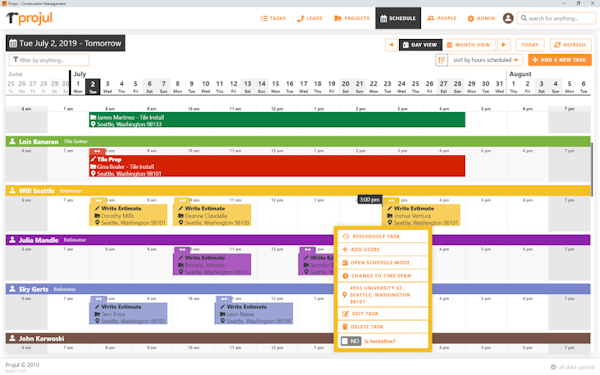Click John Karwoski person icon
Screen dimensions: 600x375
coord(12,338)
